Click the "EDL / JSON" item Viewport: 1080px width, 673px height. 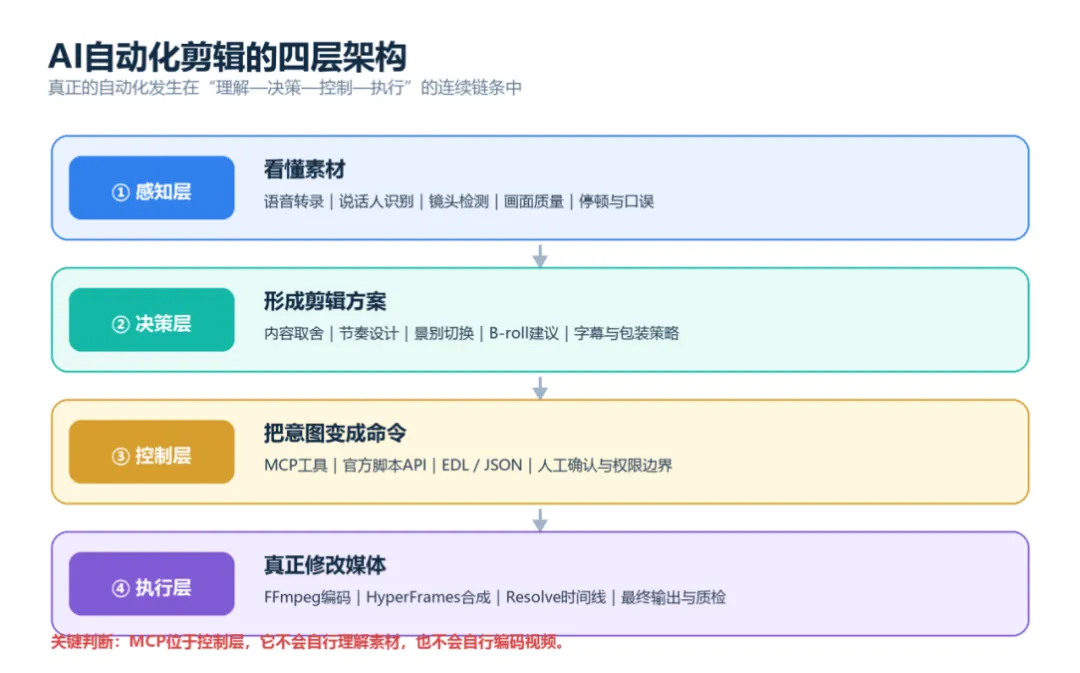481,466
